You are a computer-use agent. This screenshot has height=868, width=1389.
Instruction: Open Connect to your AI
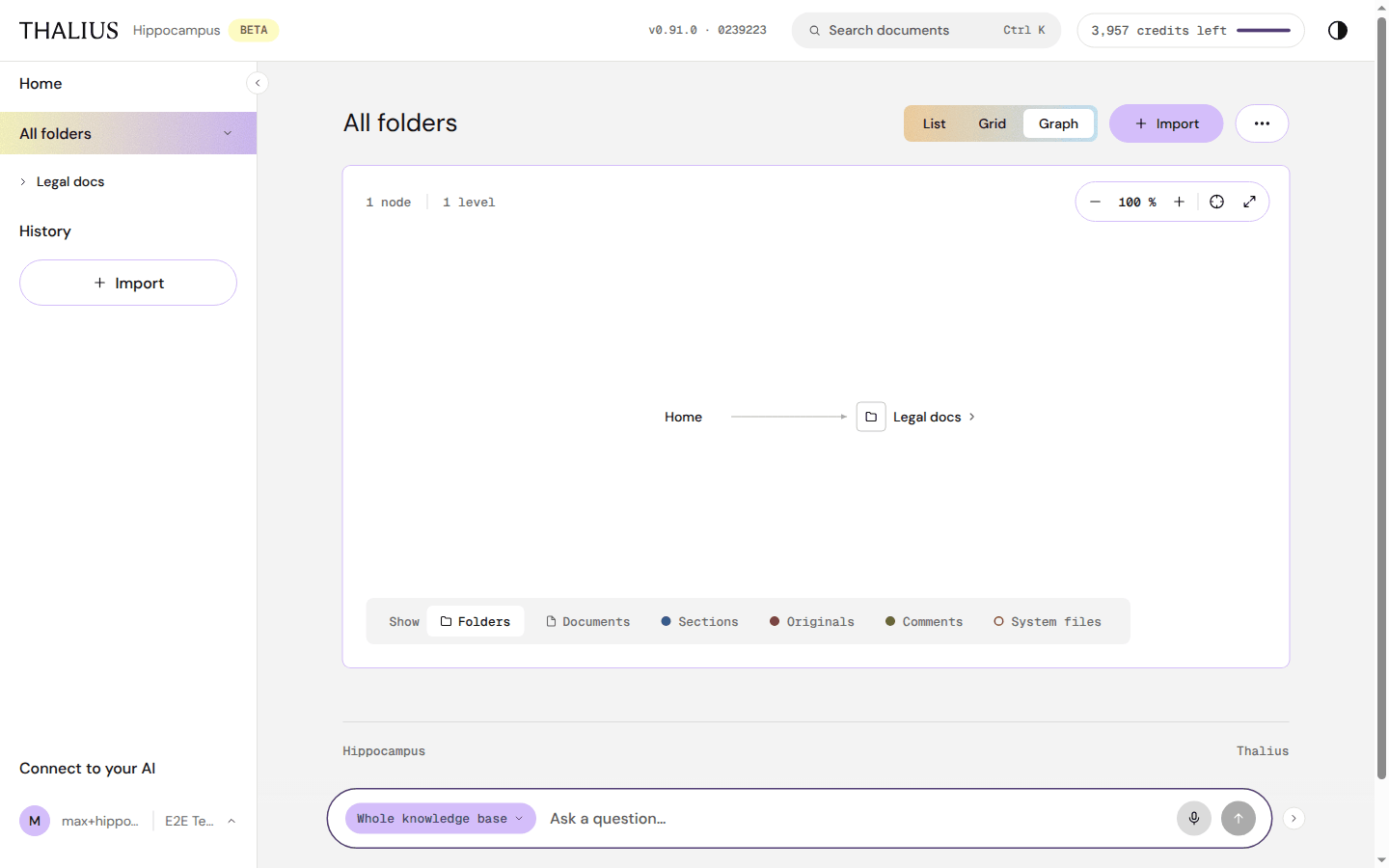point(87,769)
